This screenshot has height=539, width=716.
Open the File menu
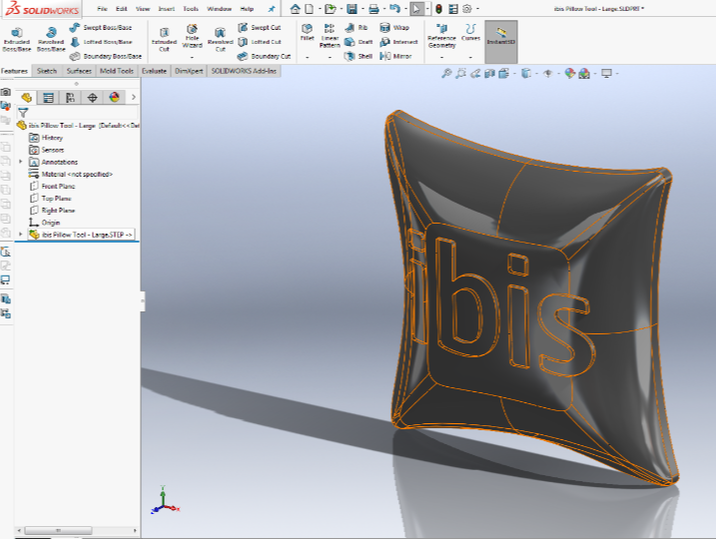click(x=102, y=9)
